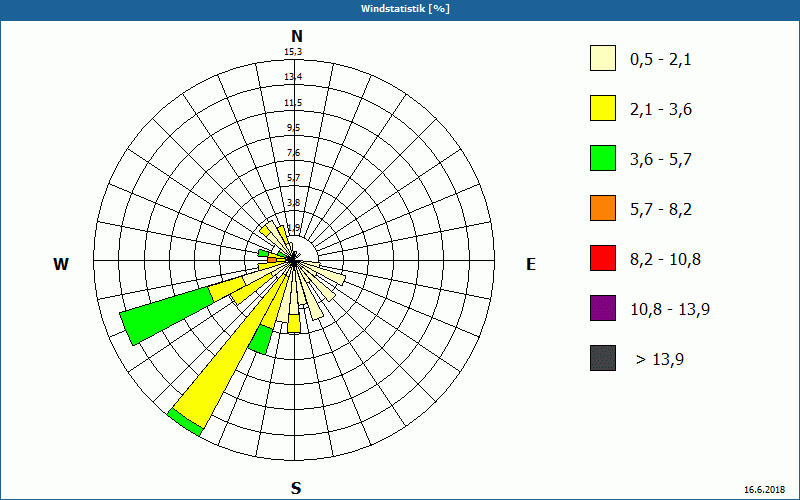Click the dark gray > 13,9 legend swatch

click(603, 358)
